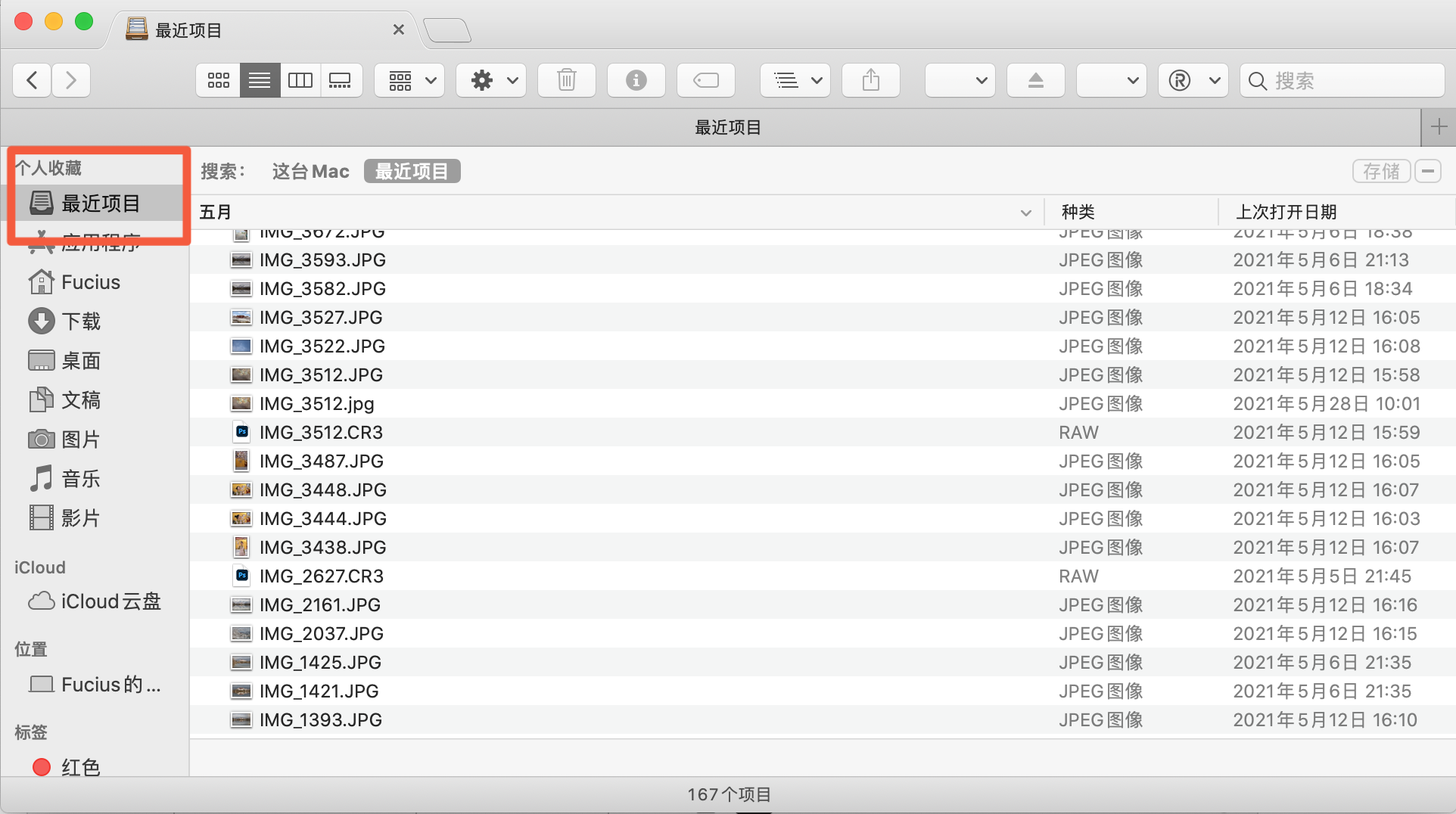Click the share icon

871,80
